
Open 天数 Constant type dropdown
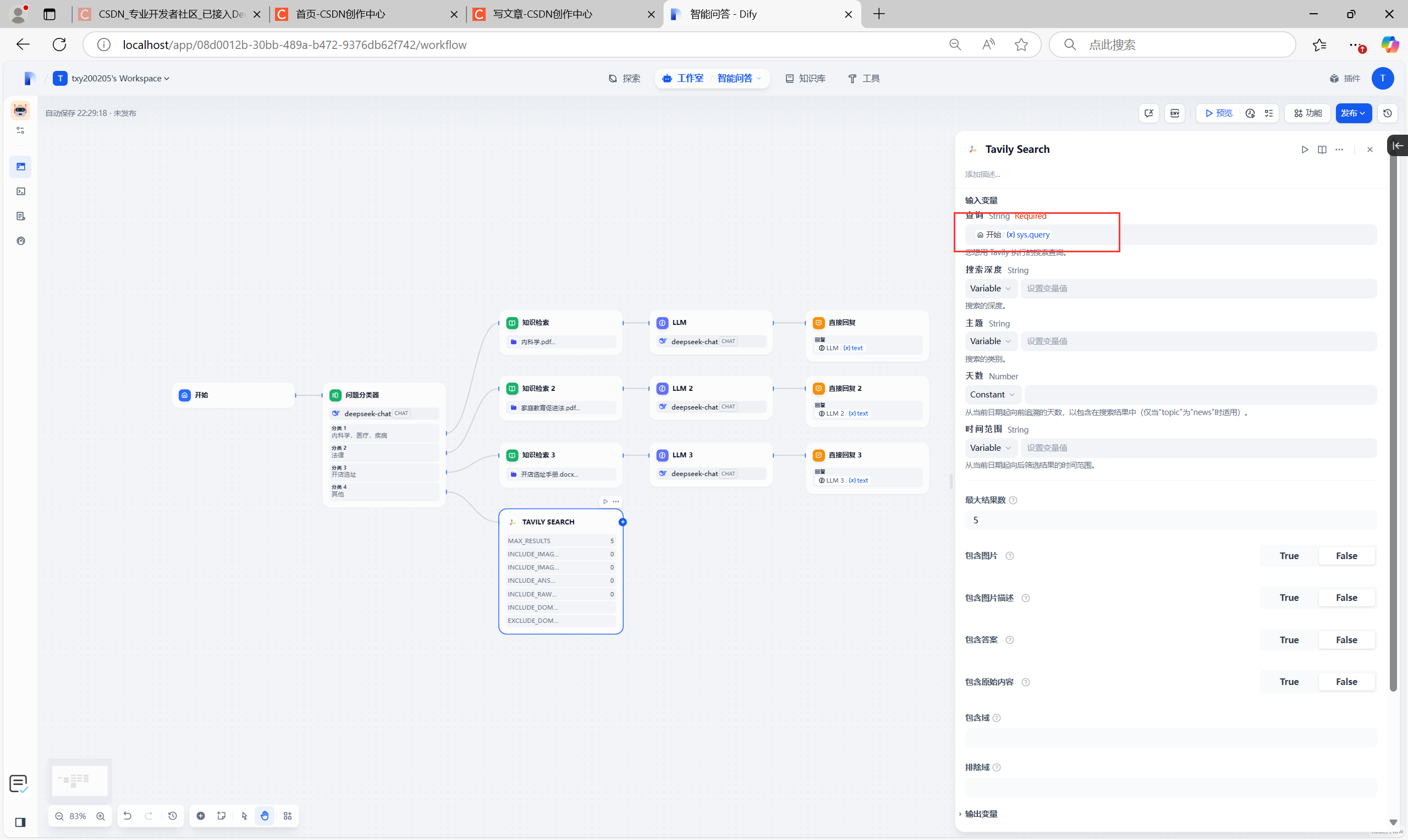pos(992,395)
